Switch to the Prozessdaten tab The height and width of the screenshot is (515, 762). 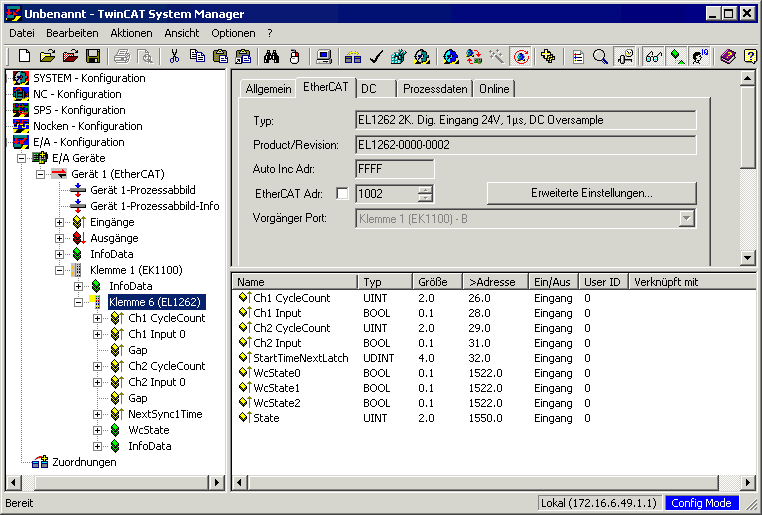[x=435, y=89]
